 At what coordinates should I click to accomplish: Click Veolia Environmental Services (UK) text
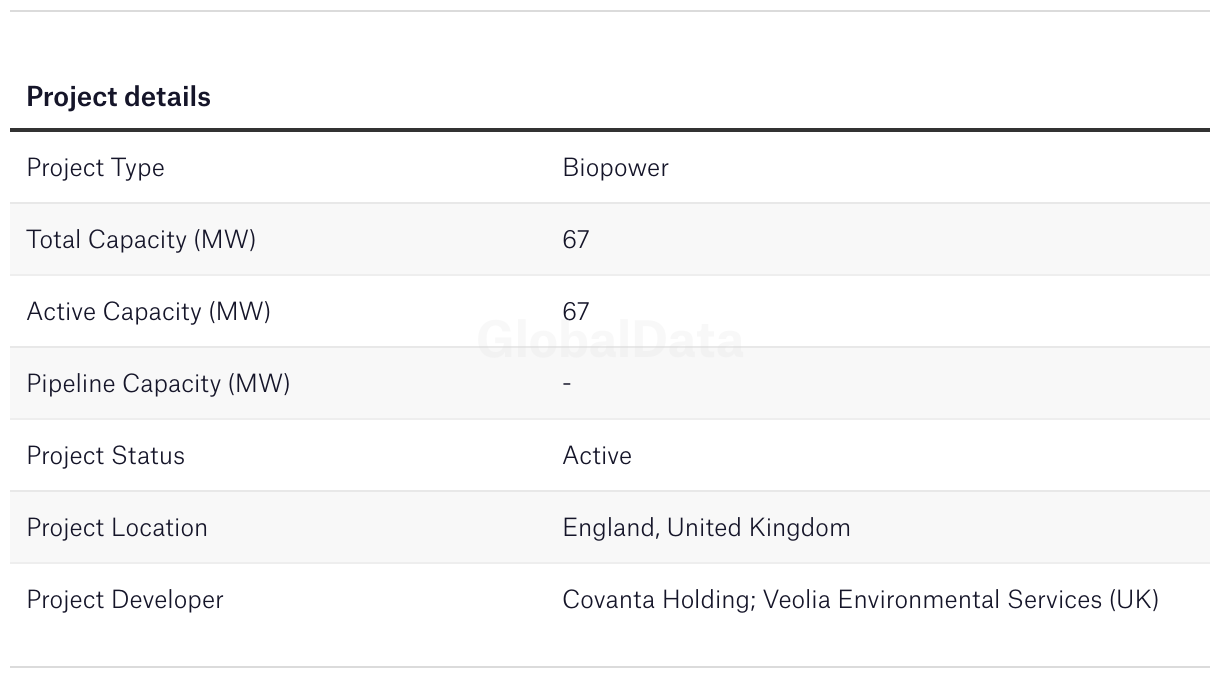[x=961, y=600]
